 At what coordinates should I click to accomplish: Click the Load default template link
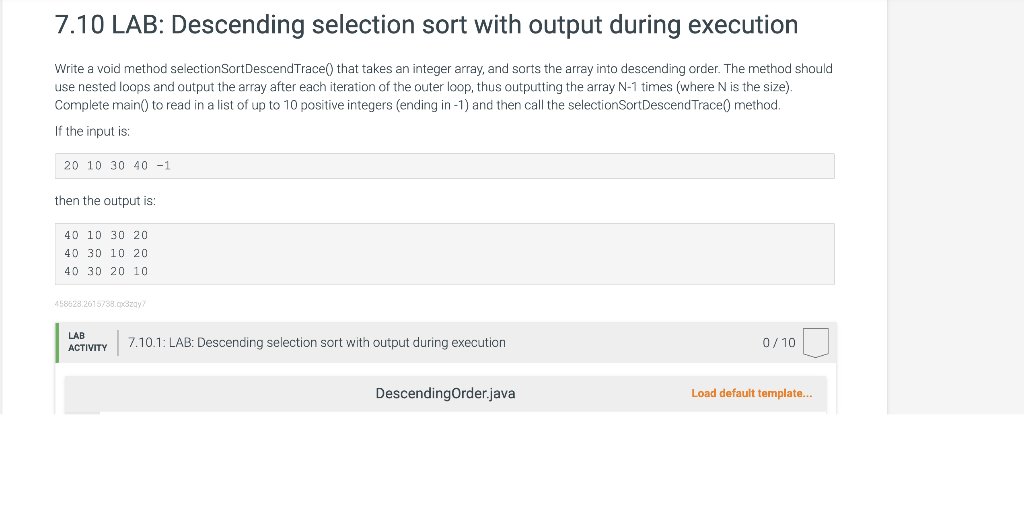pyautogui.click(x=751, y=393)
